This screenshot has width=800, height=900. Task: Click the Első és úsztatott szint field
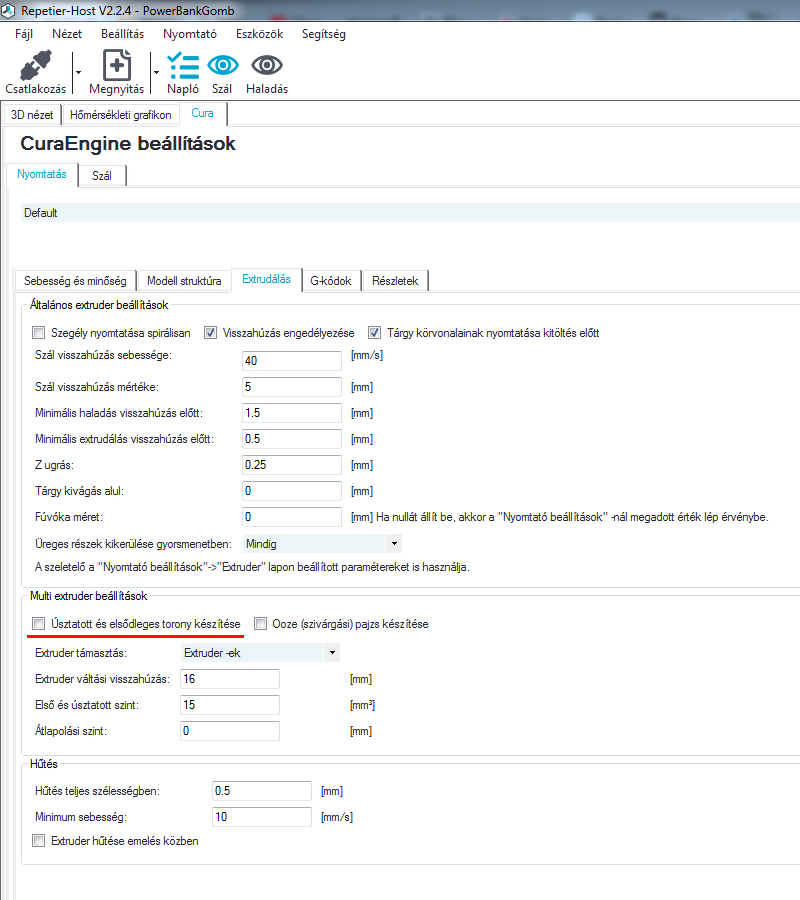point(230,705)
